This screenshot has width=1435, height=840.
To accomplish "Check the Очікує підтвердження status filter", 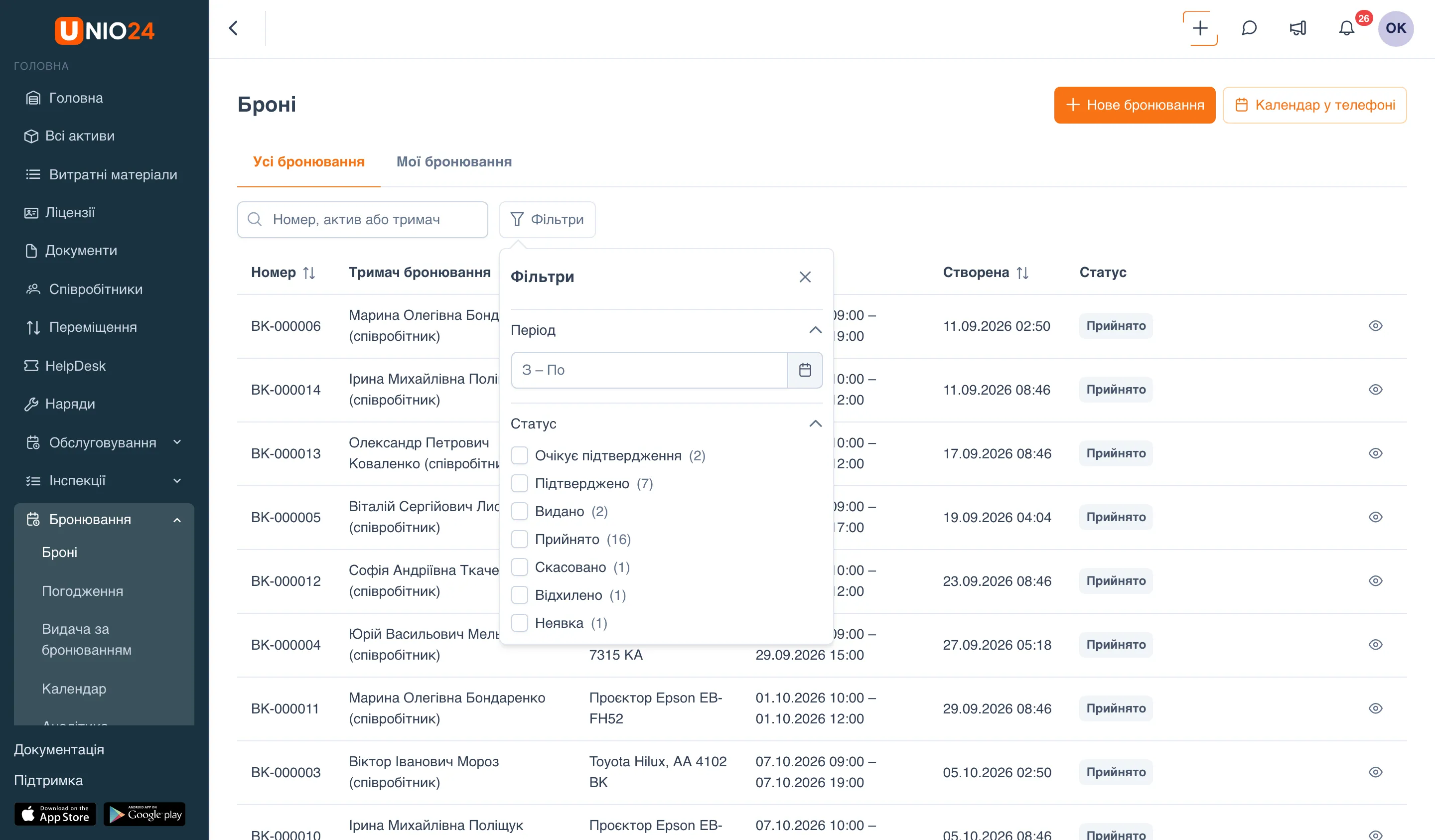I will (519, 455).
